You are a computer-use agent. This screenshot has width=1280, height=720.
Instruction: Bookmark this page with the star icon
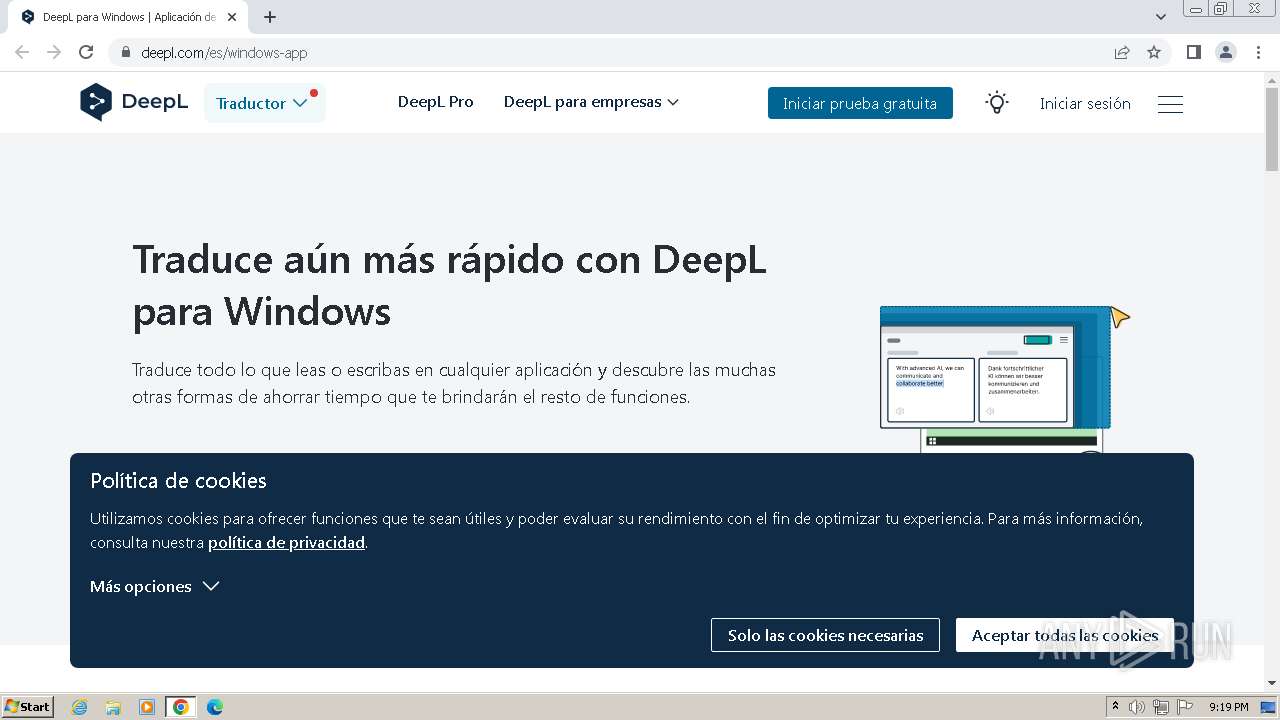tap(1154, 52)
